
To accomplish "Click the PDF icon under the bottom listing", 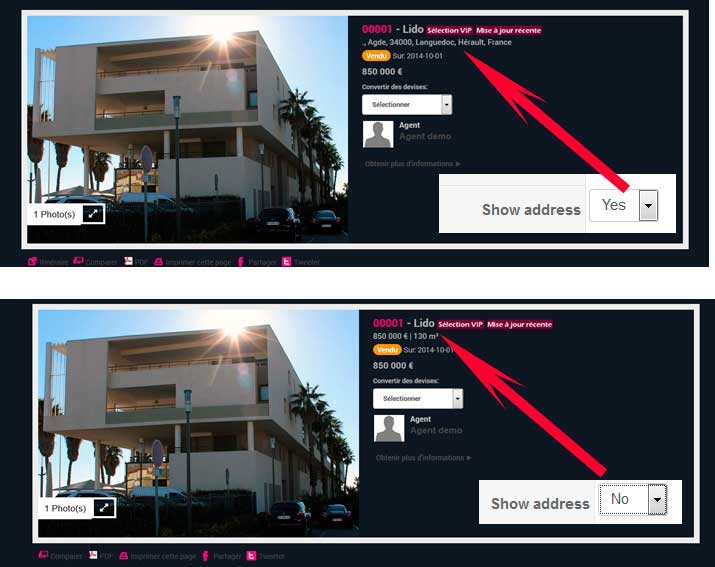I will click(93, 555).
